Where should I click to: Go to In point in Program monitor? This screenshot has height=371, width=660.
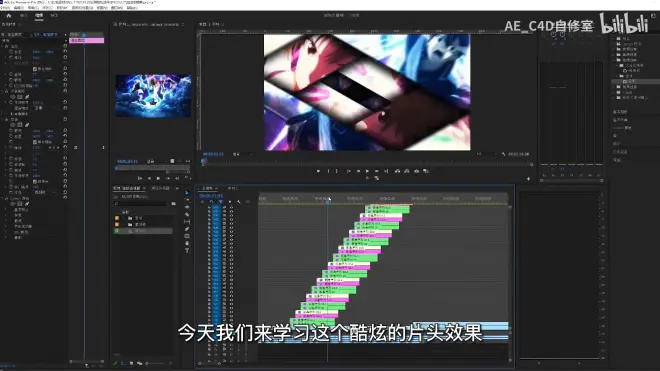coord(349,171)
